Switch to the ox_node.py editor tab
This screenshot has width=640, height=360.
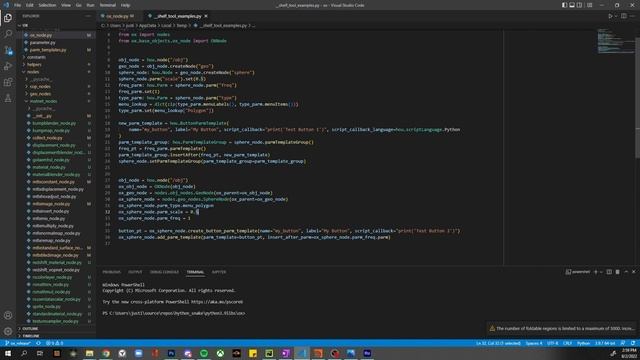tap(117, 16)
